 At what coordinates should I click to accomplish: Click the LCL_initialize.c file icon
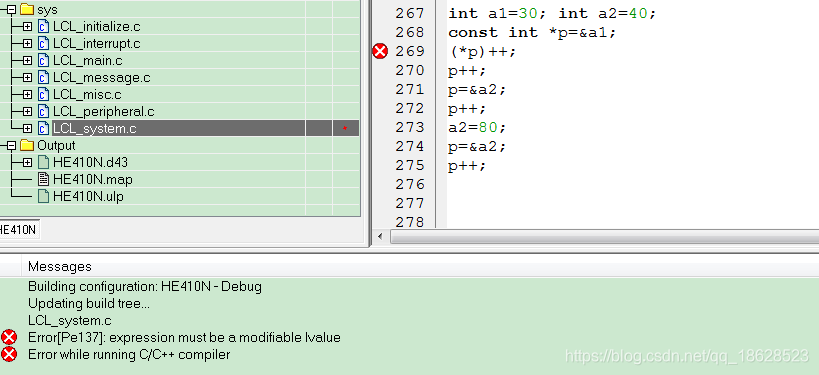[x=44, y=27]
